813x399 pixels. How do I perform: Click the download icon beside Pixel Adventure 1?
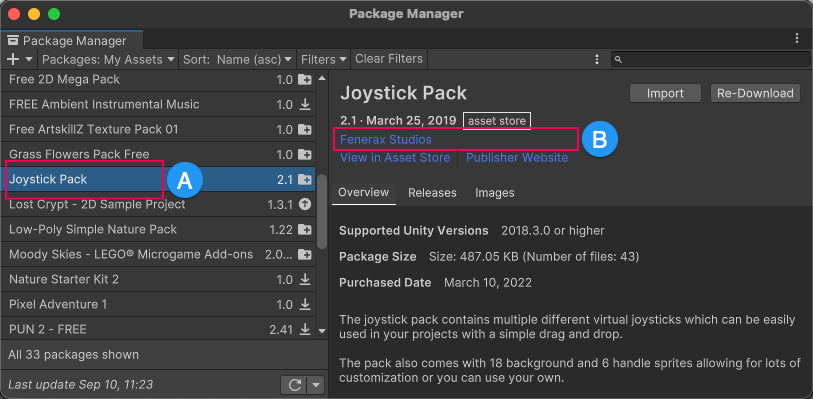point(305,304)
